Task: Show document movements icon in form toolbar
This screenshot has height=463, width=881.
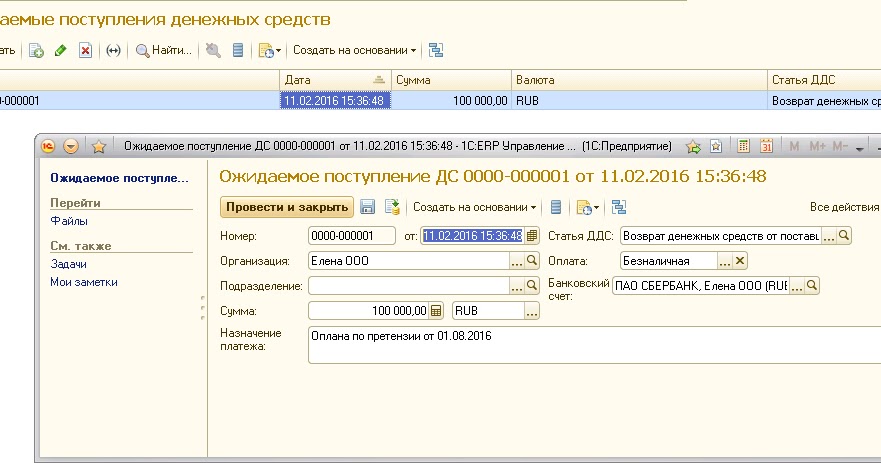Action: pyautogui.click(x=556, y=207)
